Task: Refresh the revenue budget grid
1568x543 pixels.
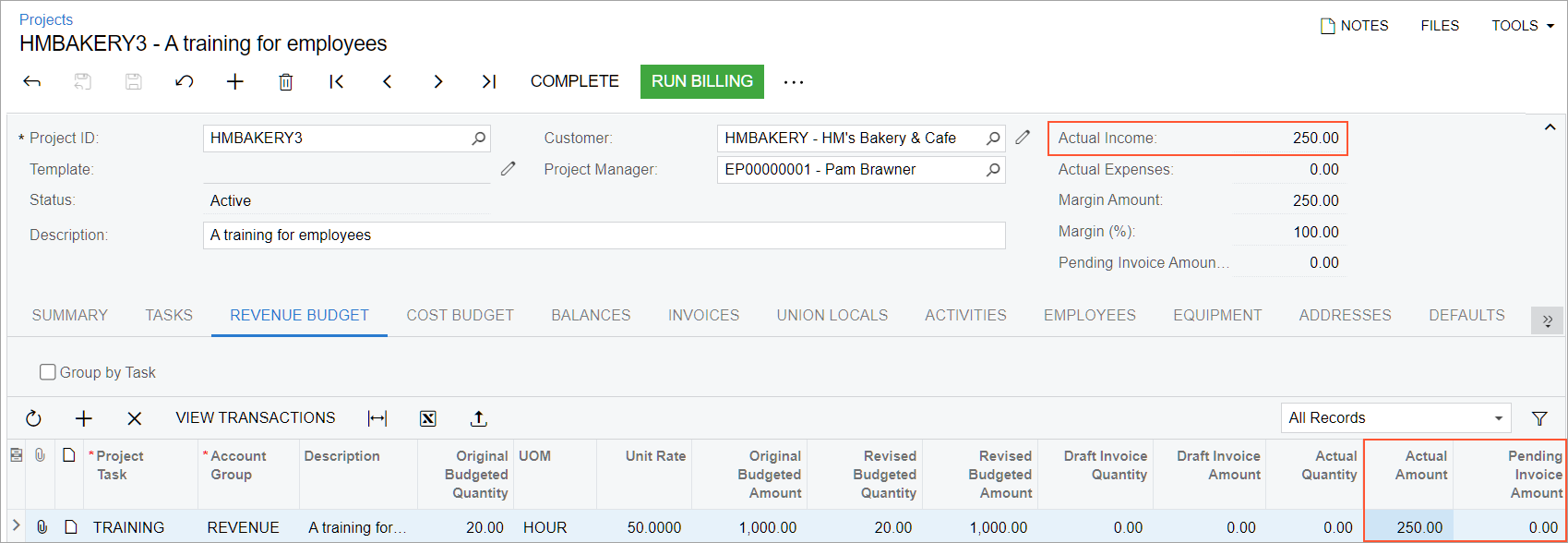Action: [34, 418]
